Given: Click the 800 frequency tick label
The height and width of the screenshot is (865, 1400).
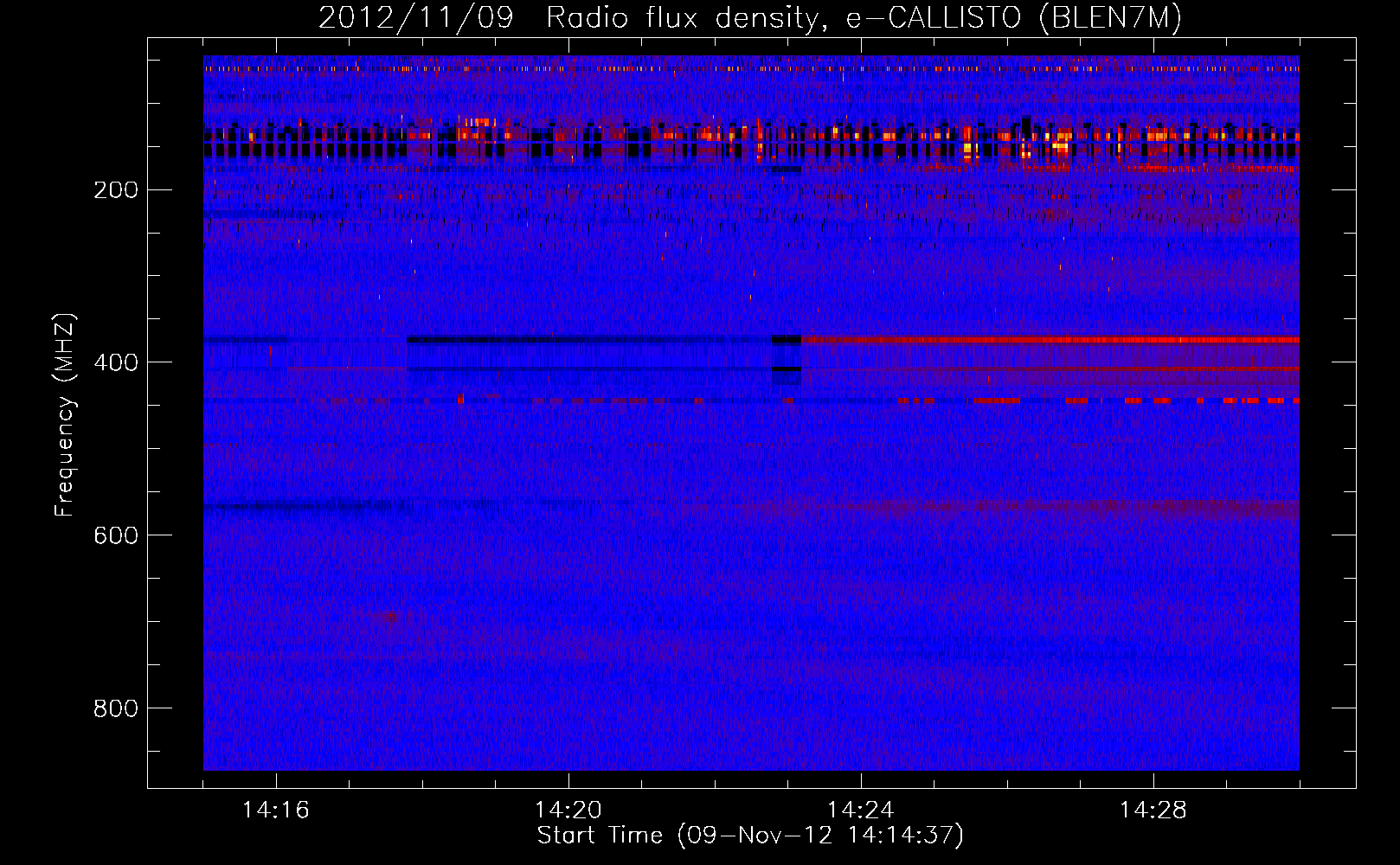Looking at the screenshot, I should coord(116,708).
